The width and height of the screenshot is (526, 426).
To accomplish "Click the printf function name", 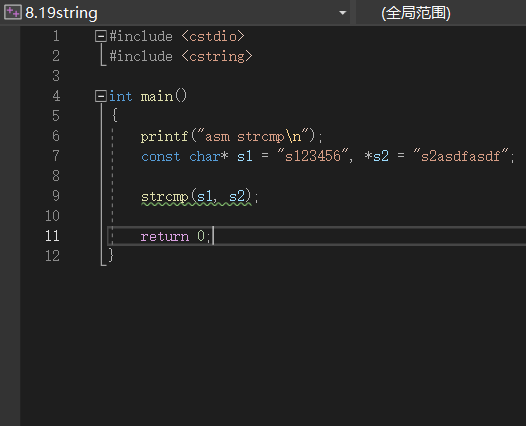I will (x=164, y=137).
